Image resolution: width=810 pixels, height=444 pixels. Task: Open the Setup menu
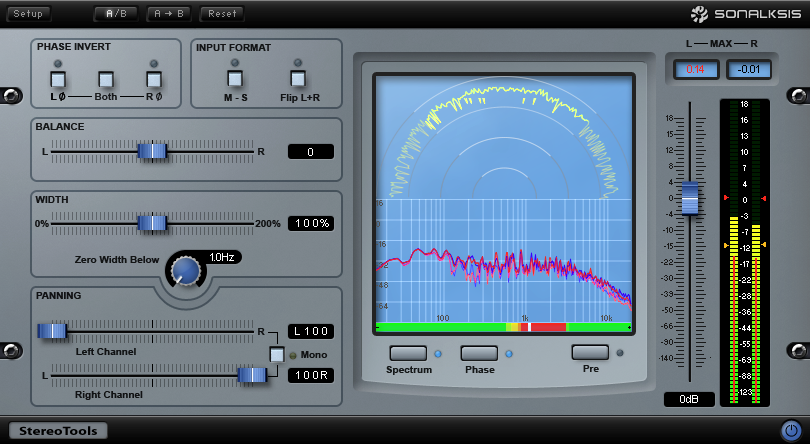click(x=27, y=14)
